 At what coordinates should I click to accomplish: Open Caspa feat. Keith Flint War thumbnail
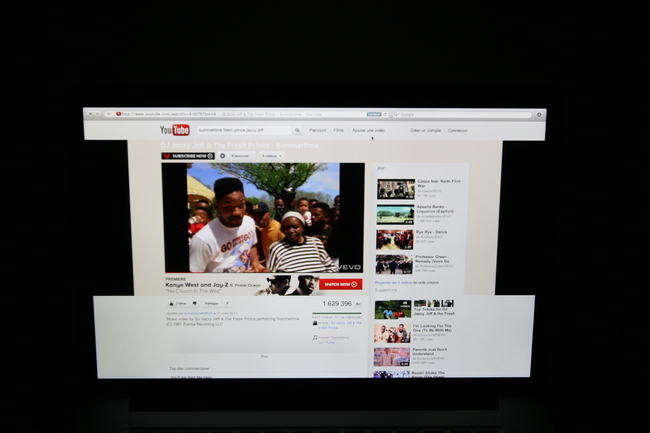(396, 189)
